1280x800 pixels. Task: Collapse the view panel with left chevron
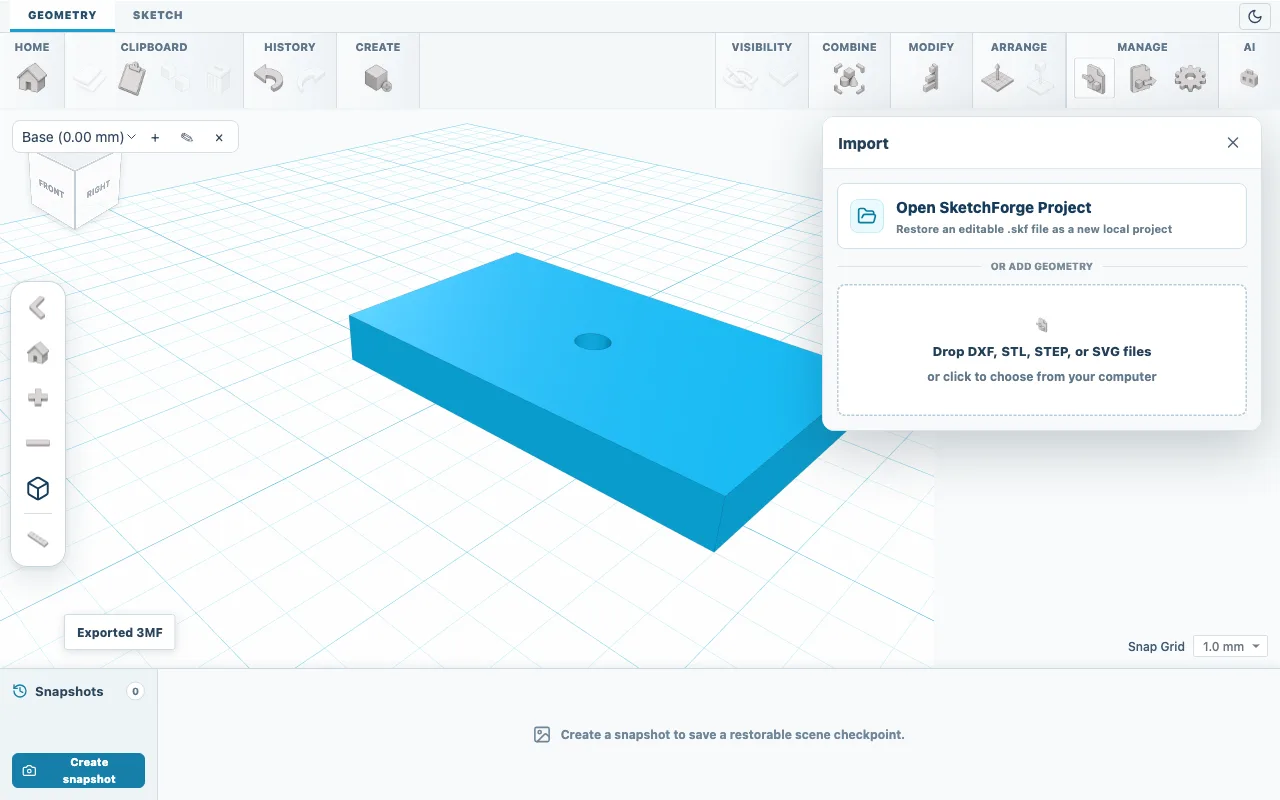pyautogui.click(x=38, y=308)
